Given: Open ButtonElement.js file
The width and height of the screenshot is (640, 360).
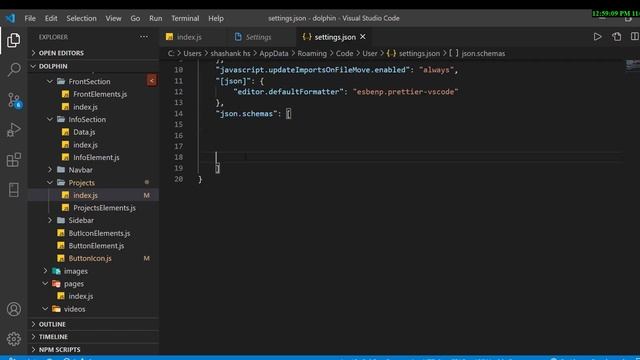Looking at the screenshot, I should (x=96, y=246).
